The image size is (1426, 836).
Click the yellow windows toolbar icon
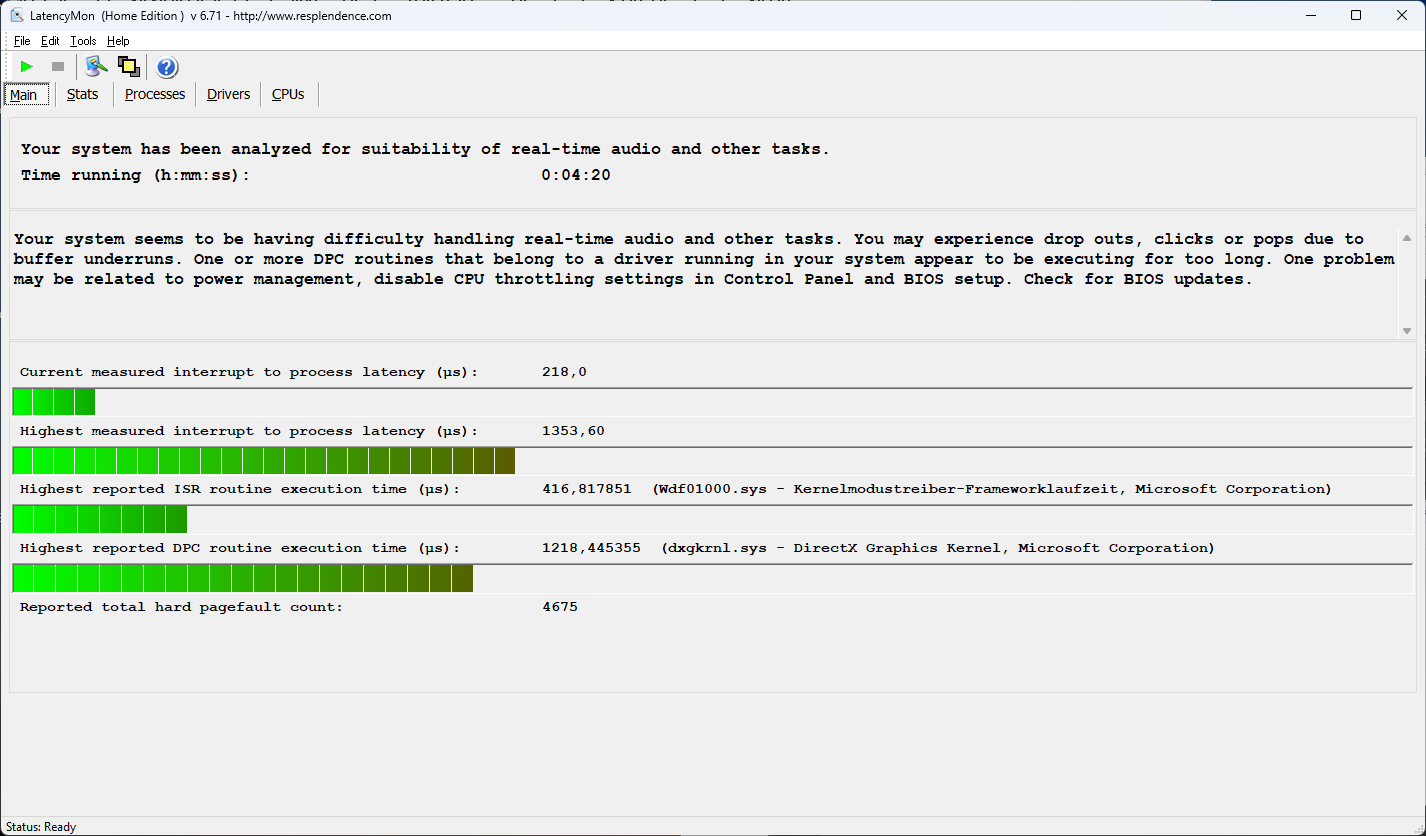pos(128,67)
